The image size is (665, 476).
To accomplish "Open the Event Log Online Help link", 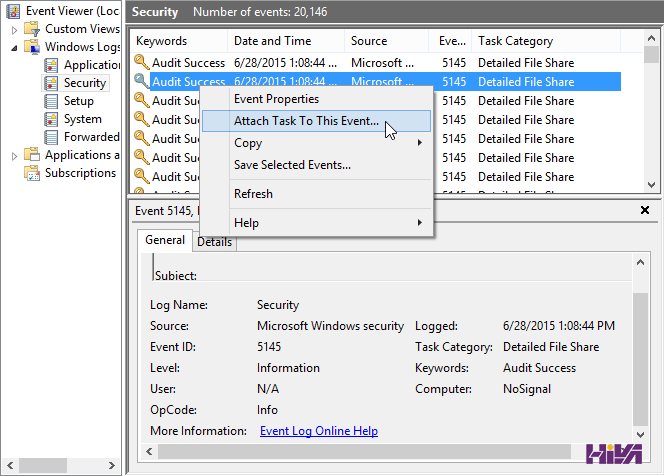I will 318,431.
